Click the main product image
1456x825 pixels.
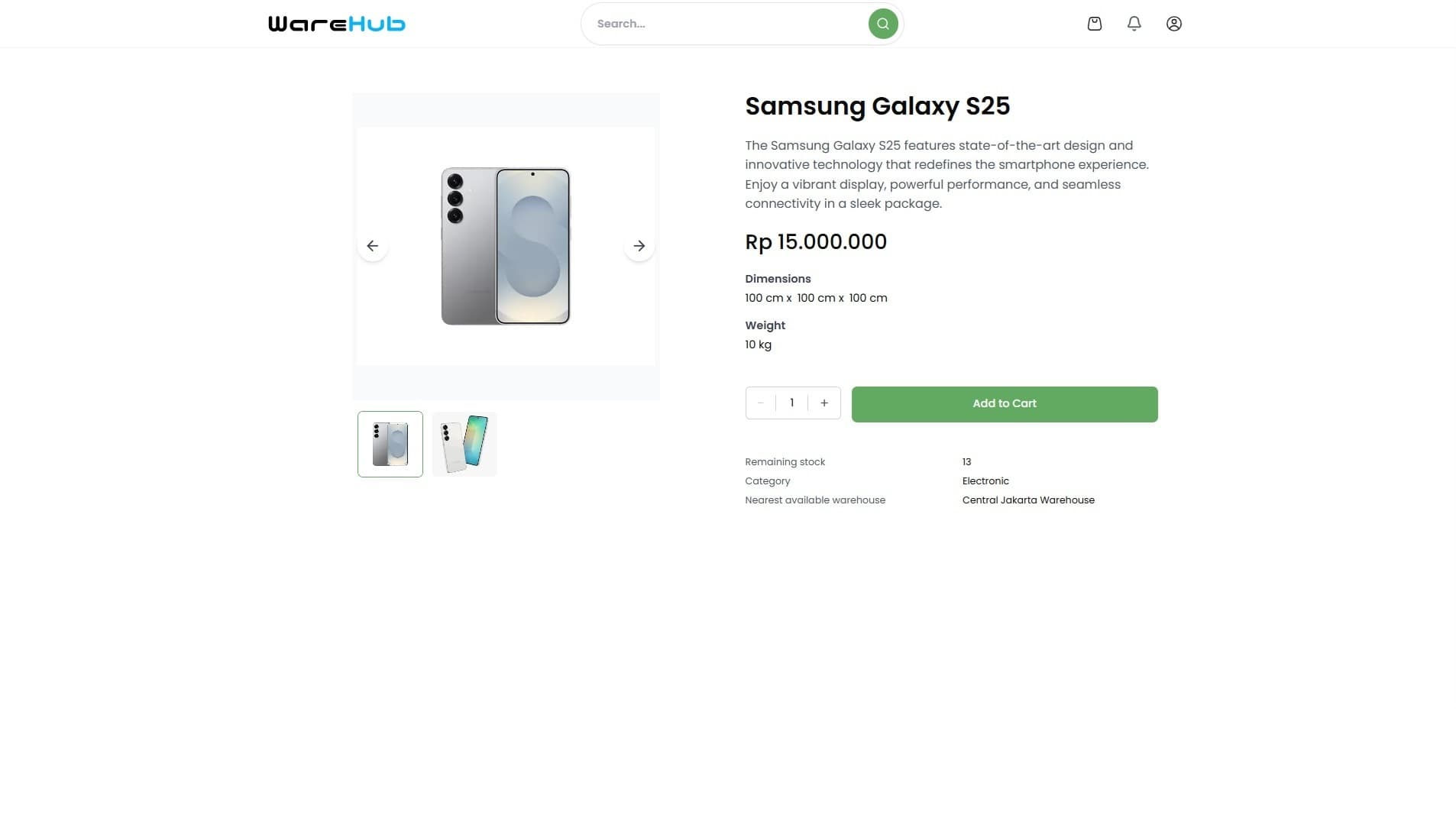coord(506,245)
